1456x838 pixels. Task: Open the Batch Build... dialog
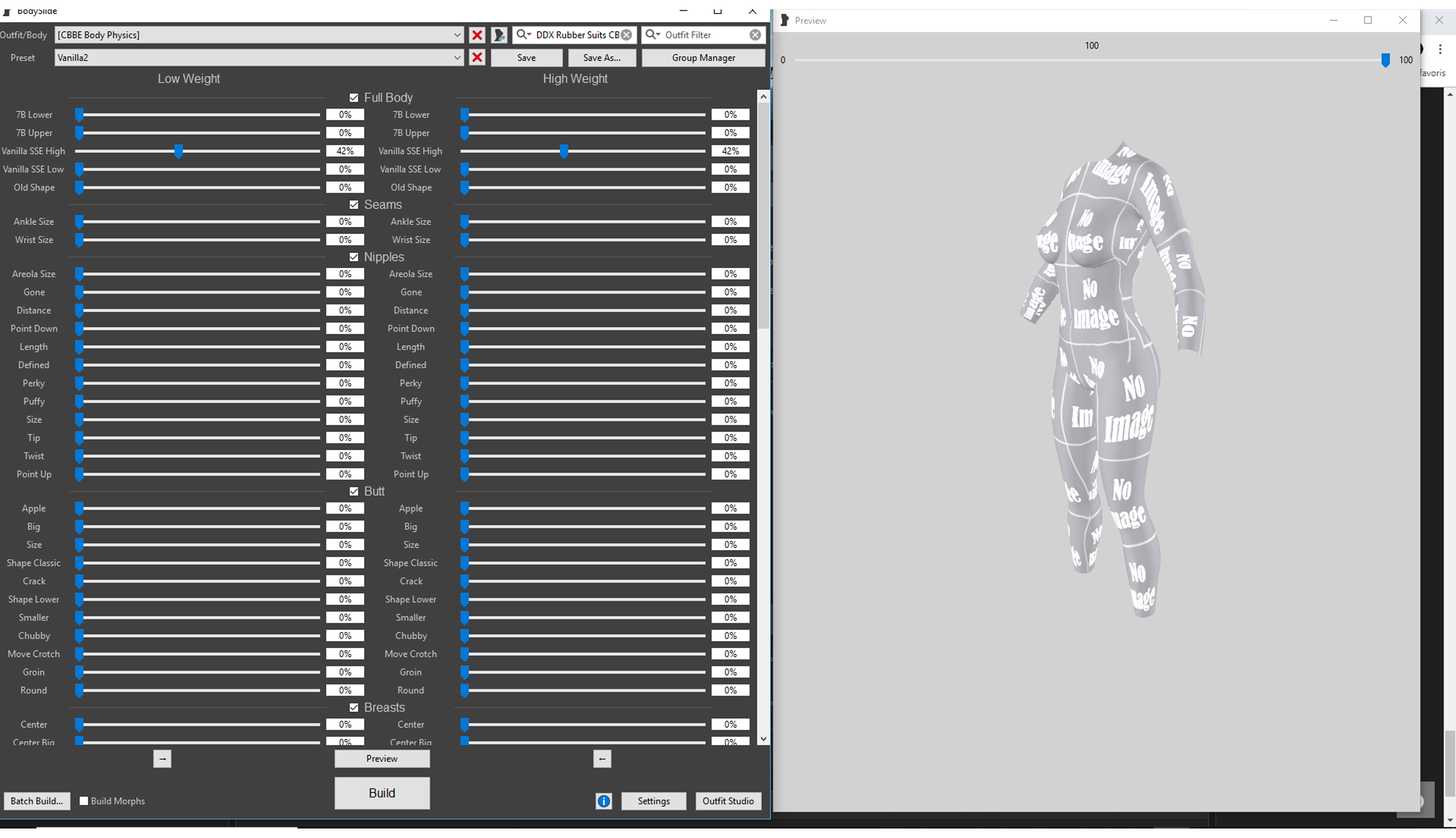[x=37, y=800]
